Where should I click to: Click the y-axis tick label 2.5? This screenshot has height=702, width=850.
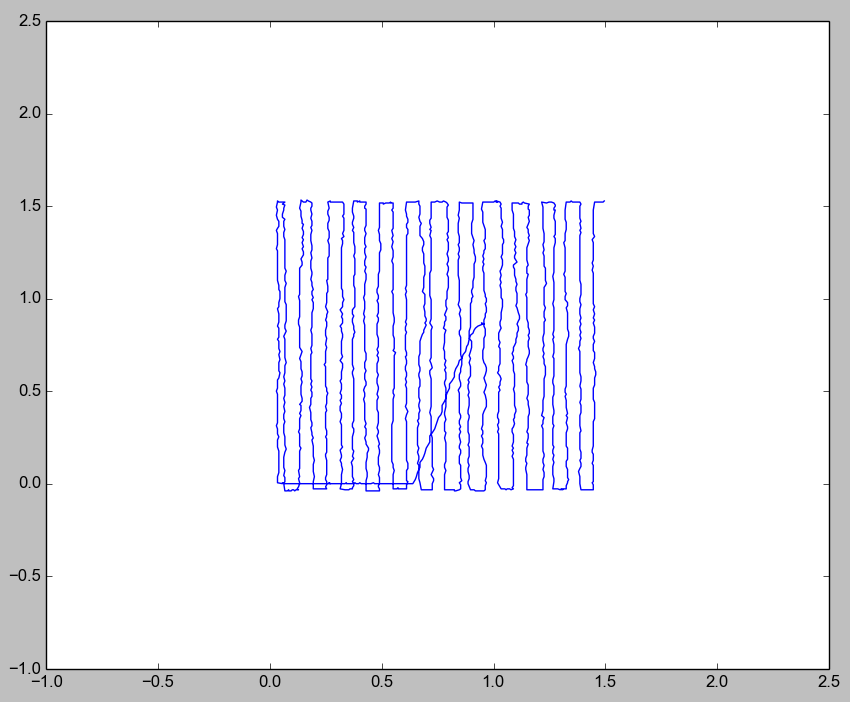pos(30,21)
